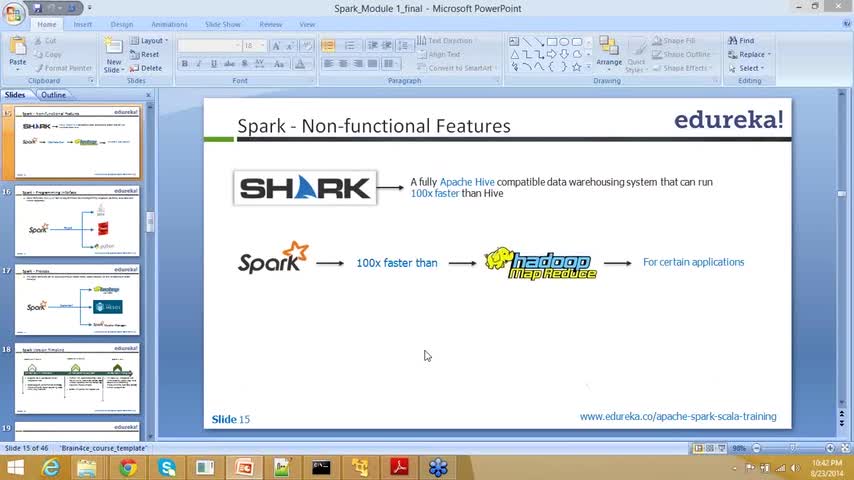Click the Find binoculars command
The height and width of the screenshot is (480, 854).
(x=742, y=41)
